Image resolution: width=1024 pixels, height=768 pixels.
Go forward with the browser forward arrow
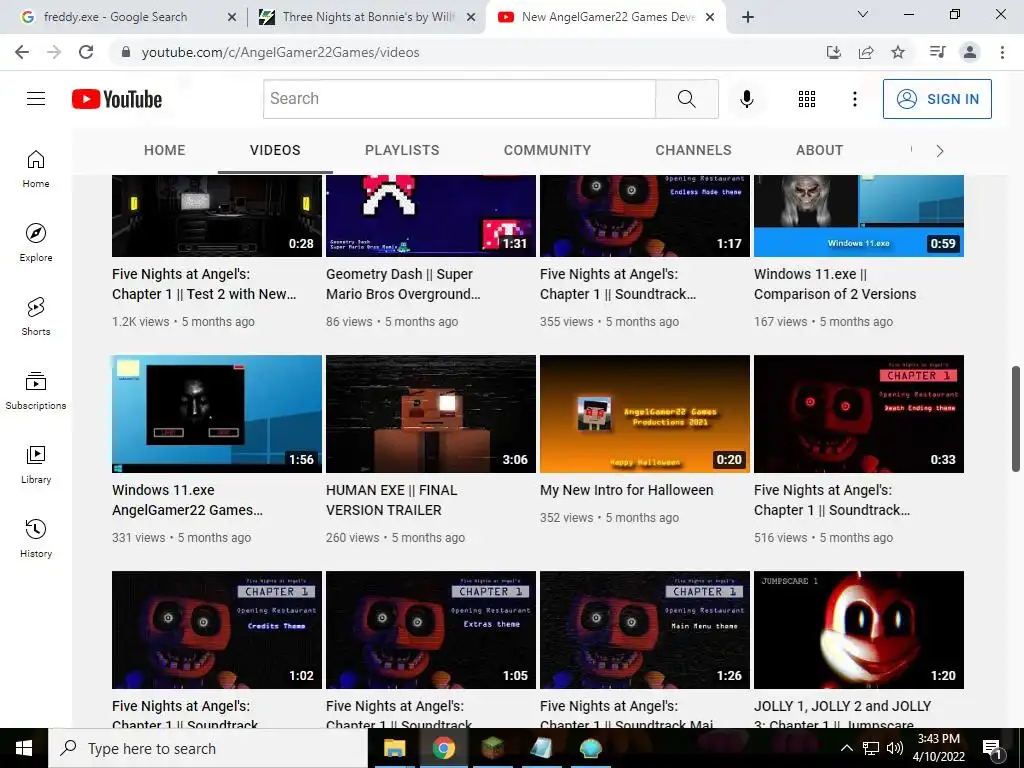[54, 52]
